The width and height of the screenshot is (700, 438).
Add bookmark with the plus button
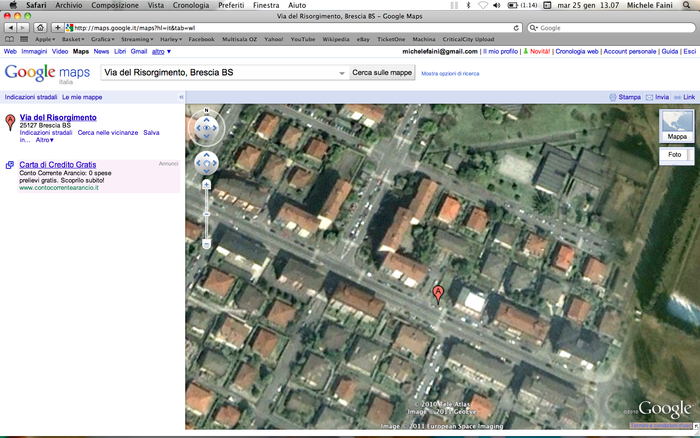point(57,28)
